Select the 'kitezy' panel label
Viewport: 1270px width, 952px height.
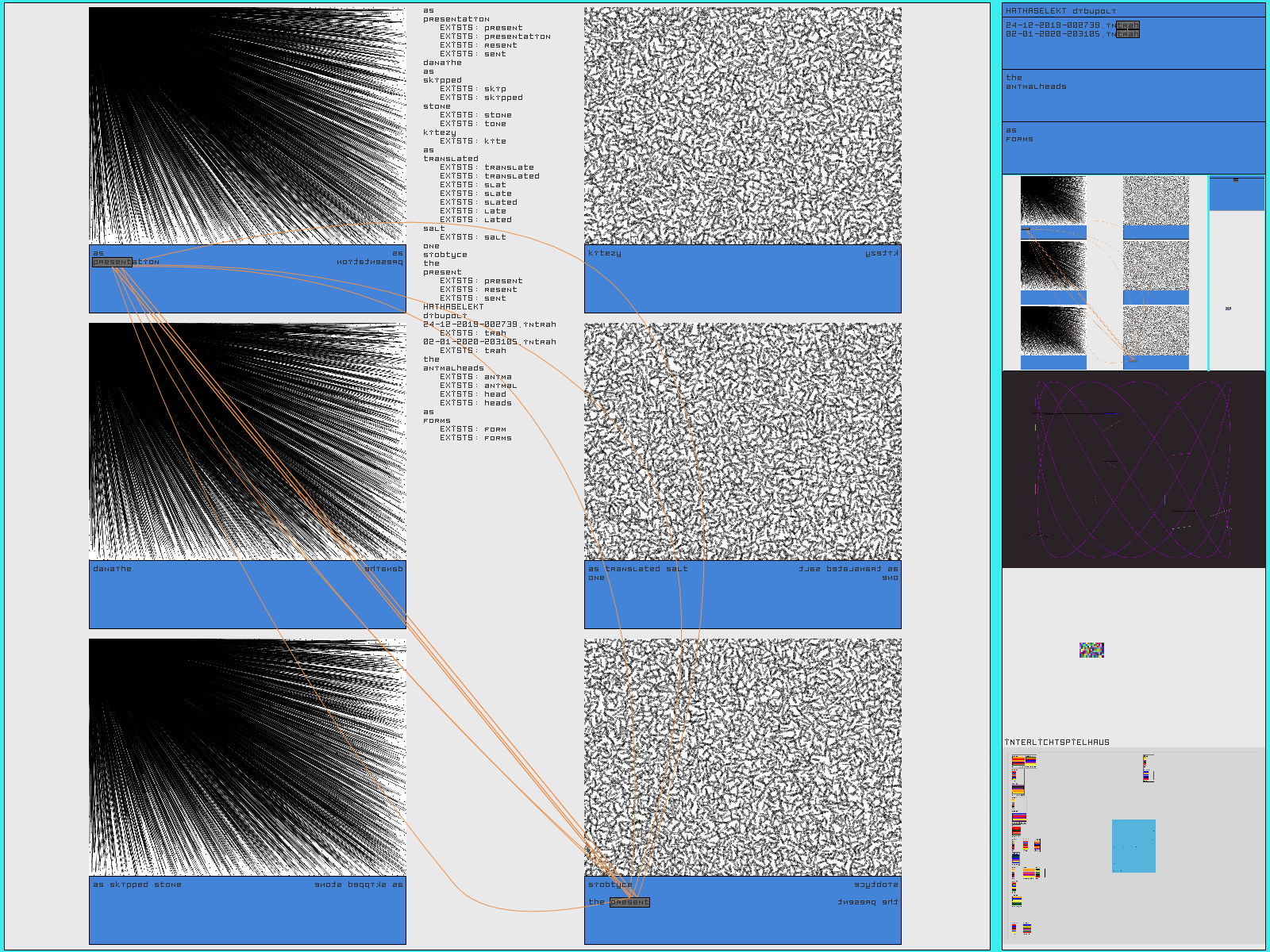604,253
